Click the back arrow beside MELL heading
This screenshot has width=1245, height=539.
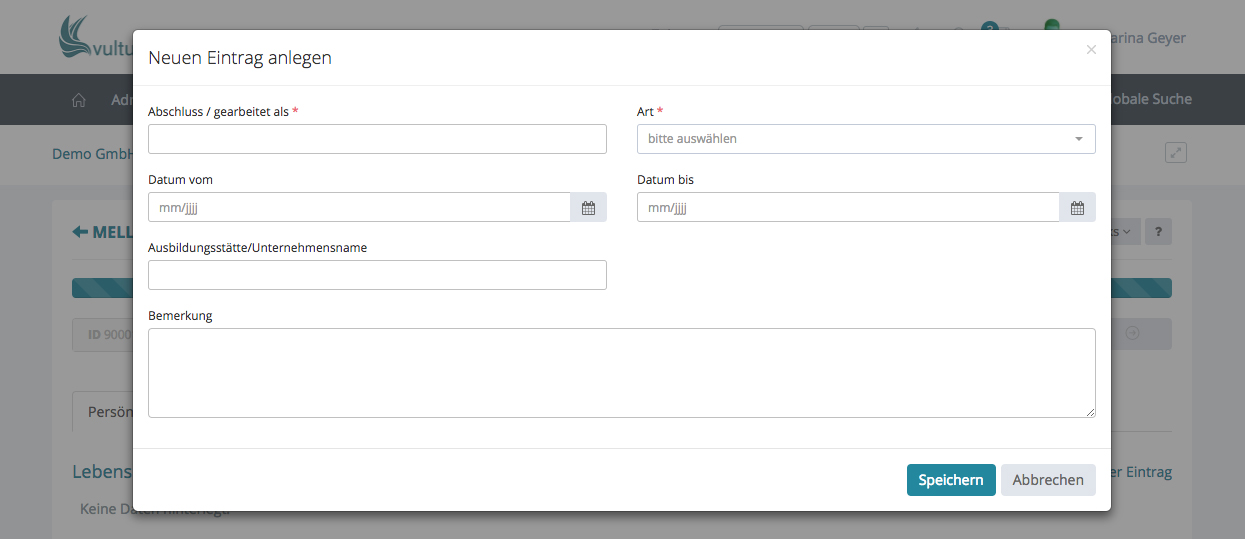(x=80, y=232)
